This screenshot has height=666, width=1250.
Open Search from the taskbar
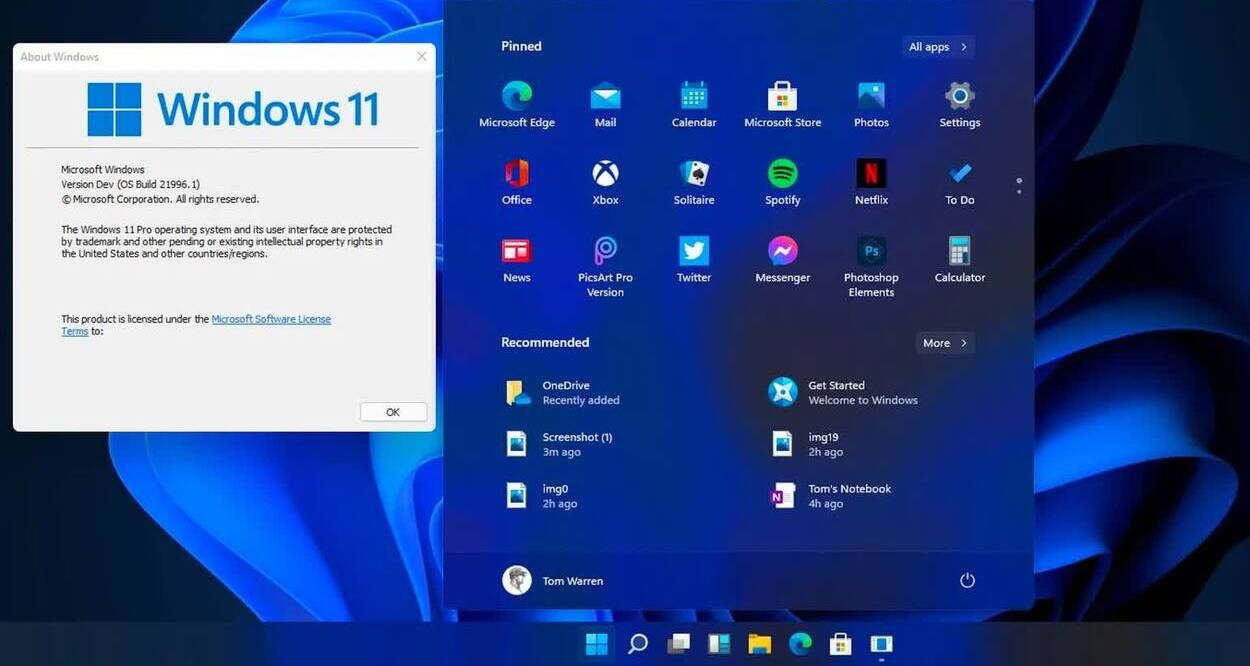638,644
